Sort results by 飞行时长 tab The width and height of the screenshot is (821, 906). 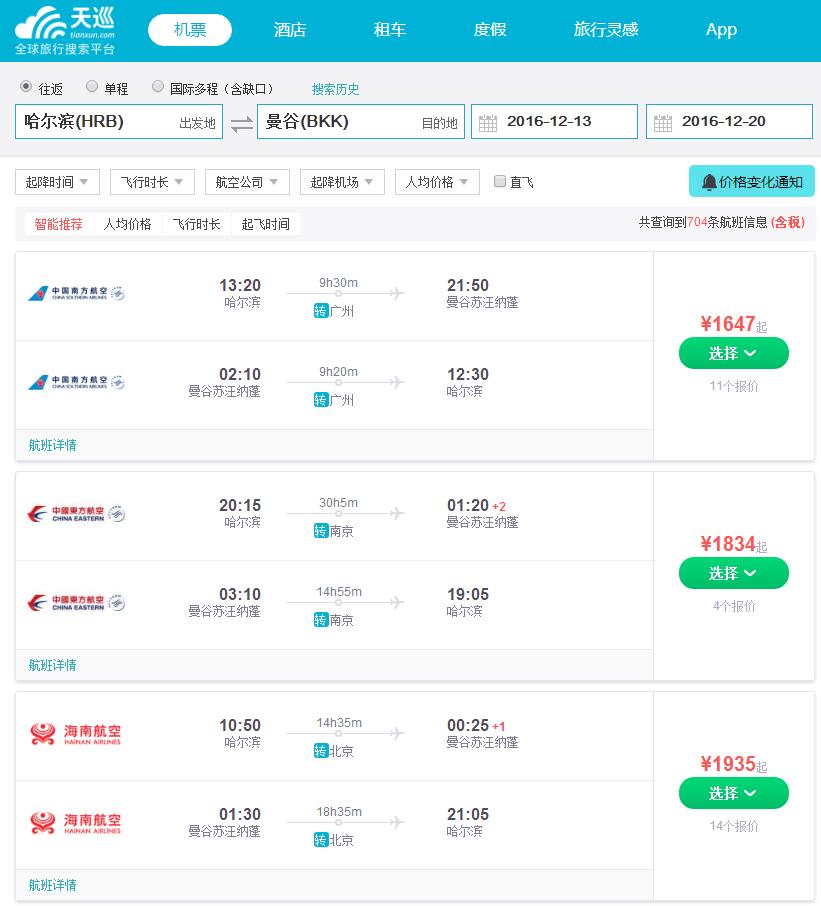196,224
